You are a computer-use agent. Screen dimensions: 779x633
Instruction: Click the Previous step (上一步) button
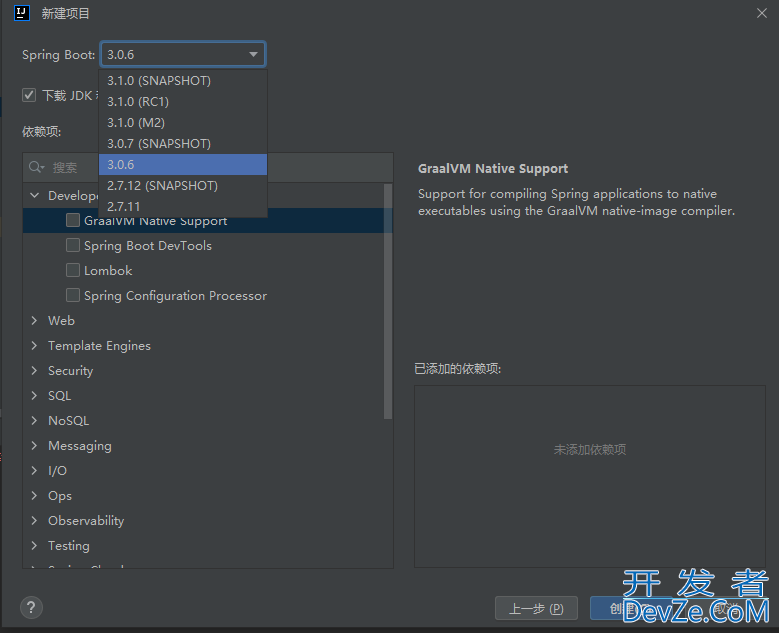point(536,608)
